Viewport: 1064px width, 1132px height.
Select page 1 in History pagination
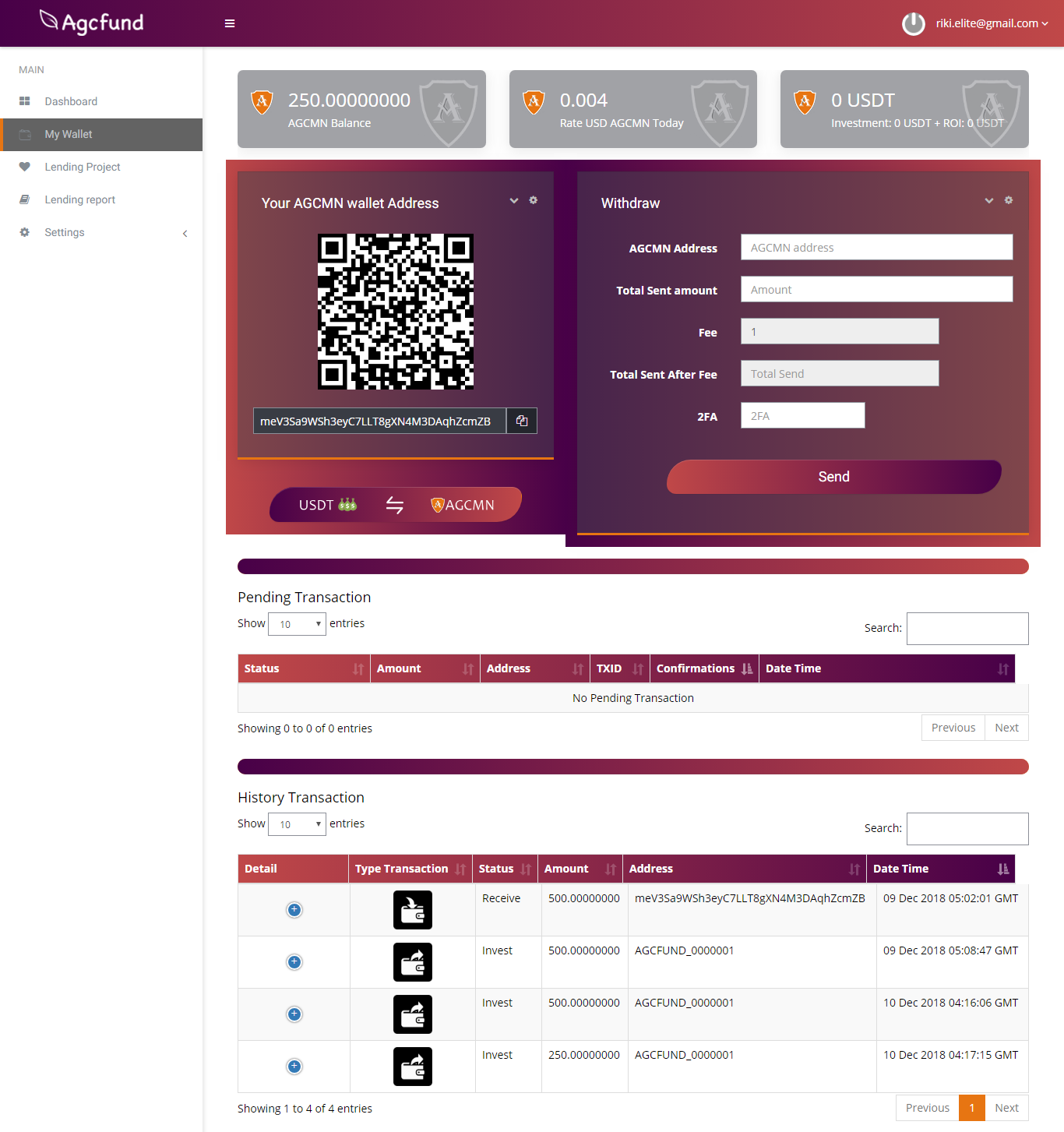point(972,1108)
